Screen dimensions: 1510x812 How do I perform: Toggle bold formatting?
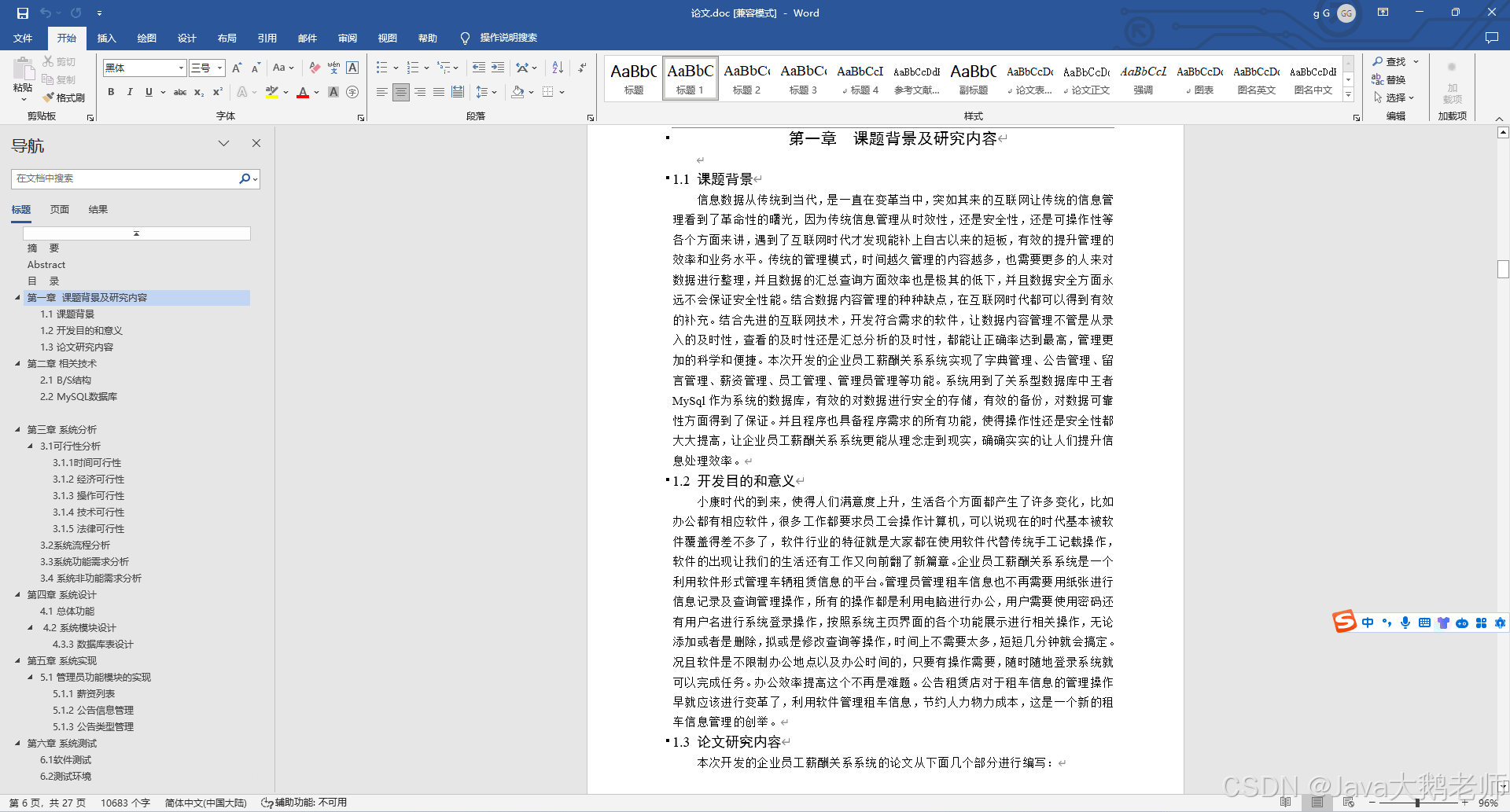tap(111, 92)
